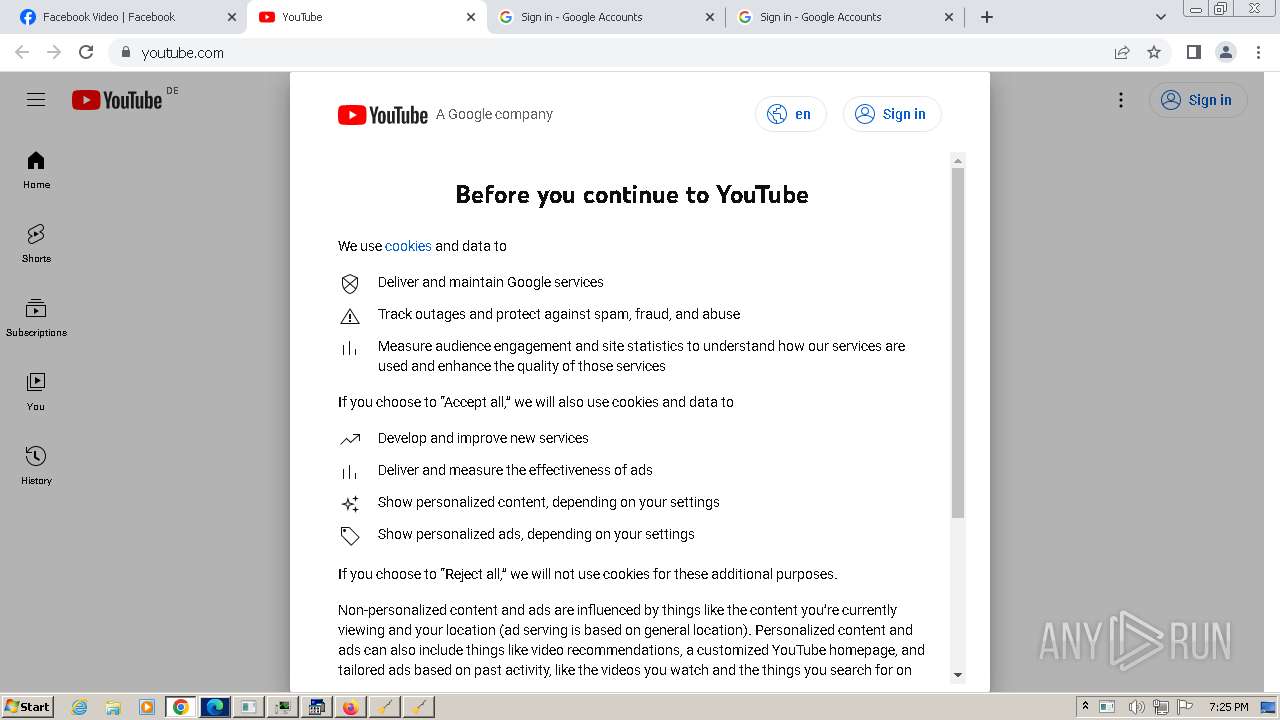This screenshot has height=720, width=1280.
Task: Reload the page with refresh icon
Action: tap(86, 52)
